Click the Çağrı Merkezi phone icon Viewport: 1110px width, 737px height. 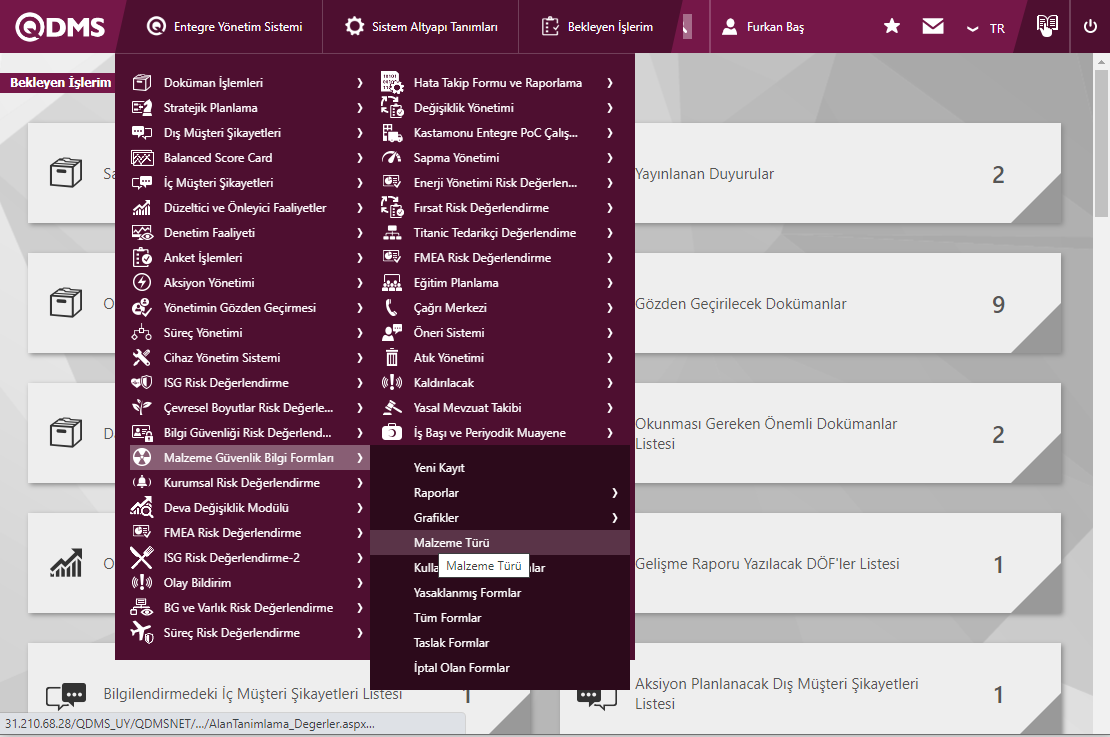(392, 308)
